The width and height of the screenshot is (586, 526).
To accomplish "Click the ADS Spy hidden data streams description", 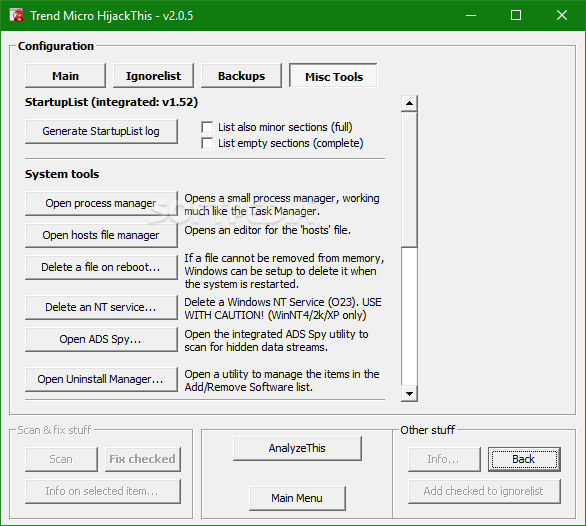I will (x=277, y=341).
